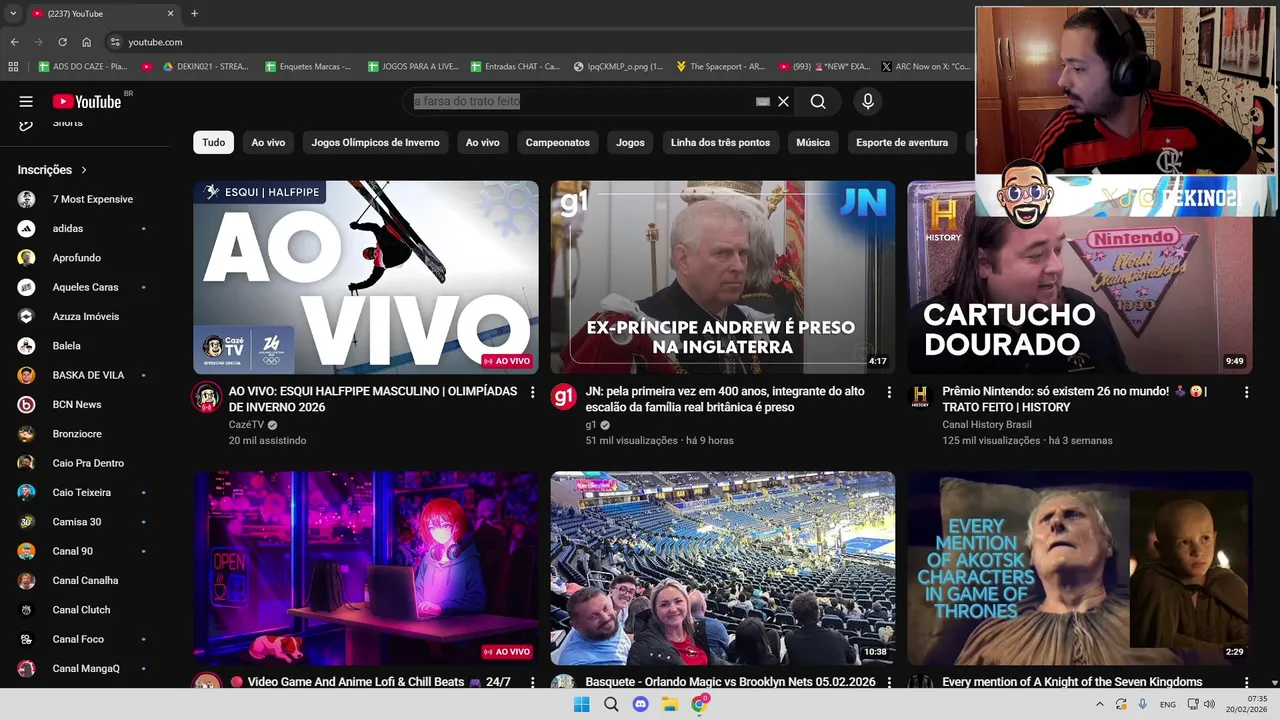Open Prêmio Nintendo: só existem 26 title
This screenshot has width=1280, height=720.
tap(1074, 399)
